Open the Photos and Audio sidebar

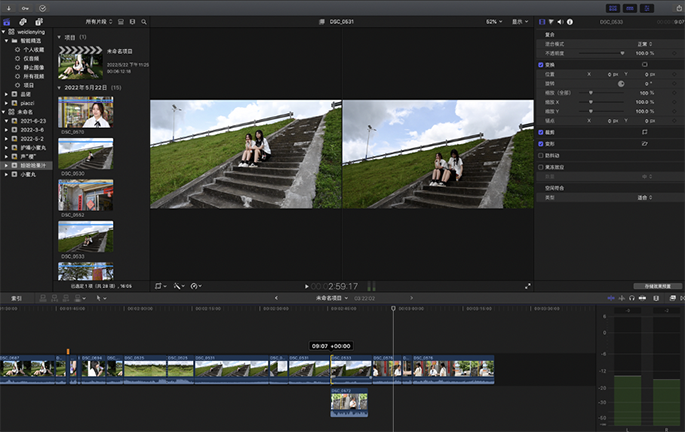click(x=24, y=20)
